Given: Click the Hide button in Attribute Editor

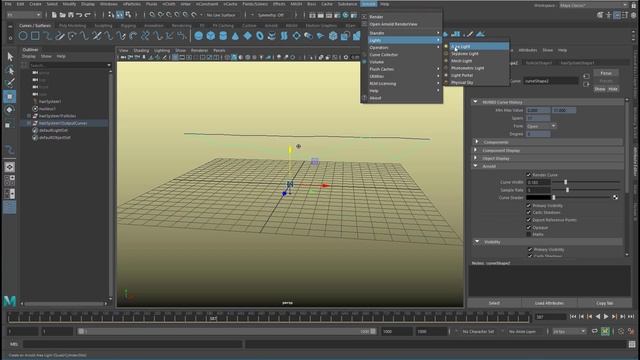Looking at the screenshot, I should coord(613,89).
